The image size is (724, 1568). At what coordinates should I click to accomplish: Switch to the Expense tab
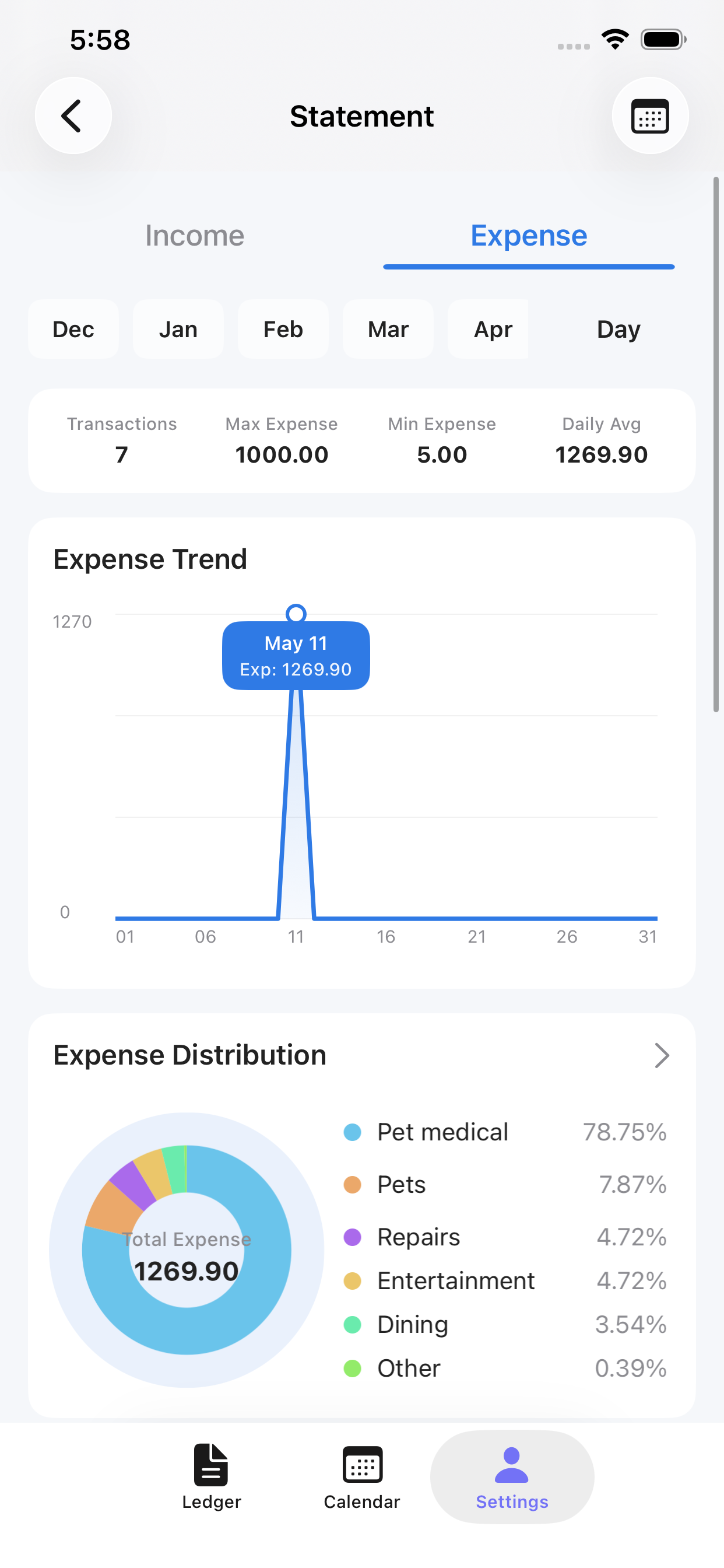[529, 236]
